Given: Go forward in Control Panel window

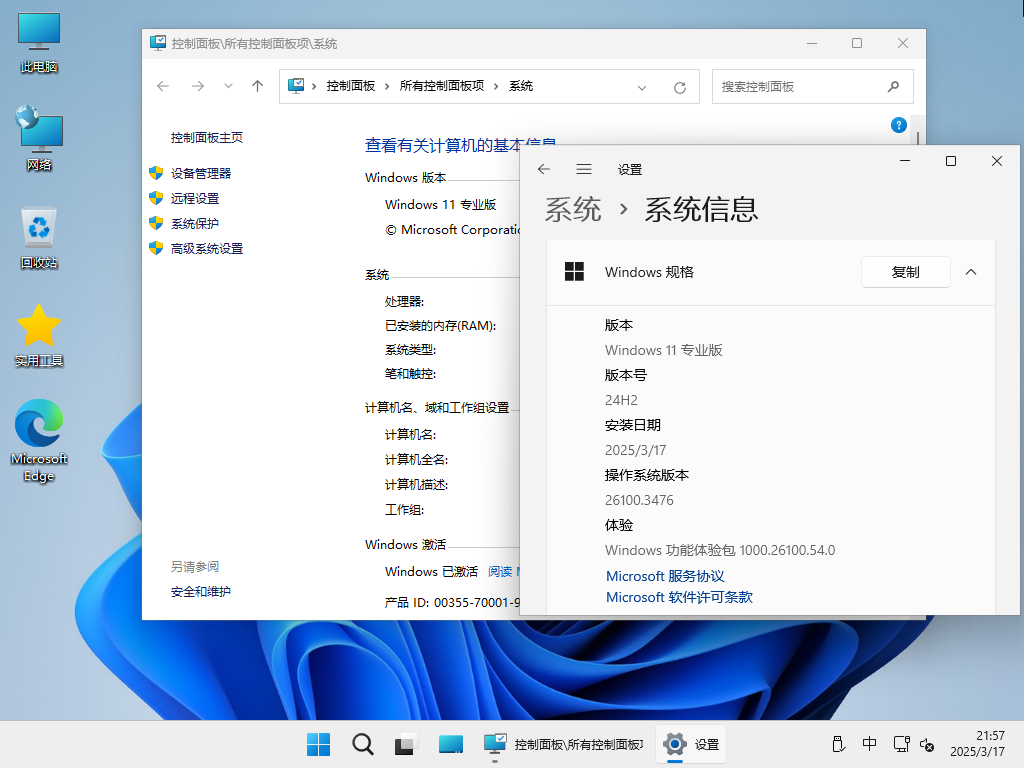Looking at the screenshot, I should coord(198,86).
